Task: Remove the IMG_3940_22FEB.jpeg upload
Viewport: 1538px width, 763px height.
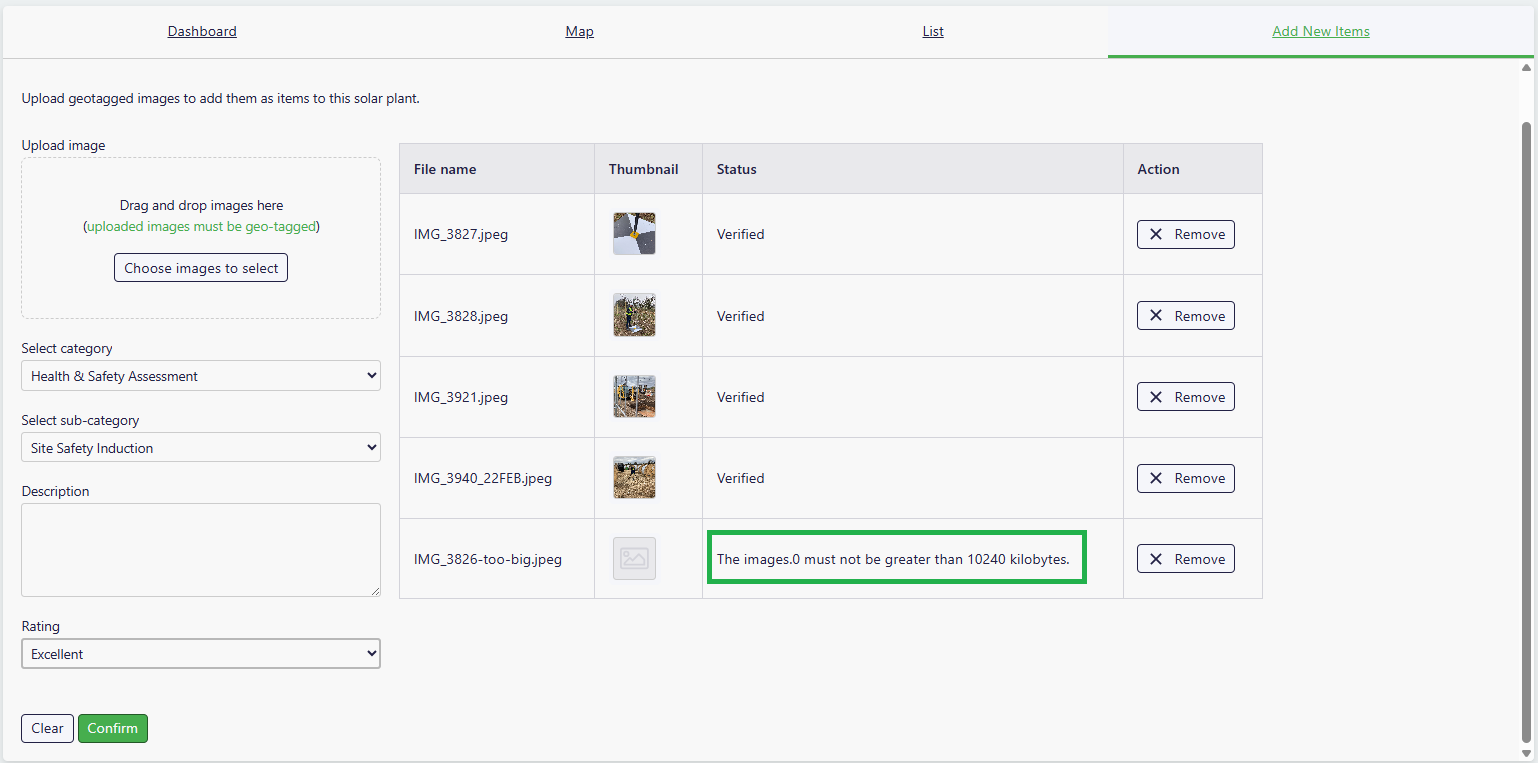Action: pyautogui.click(x=1185, y=478)
